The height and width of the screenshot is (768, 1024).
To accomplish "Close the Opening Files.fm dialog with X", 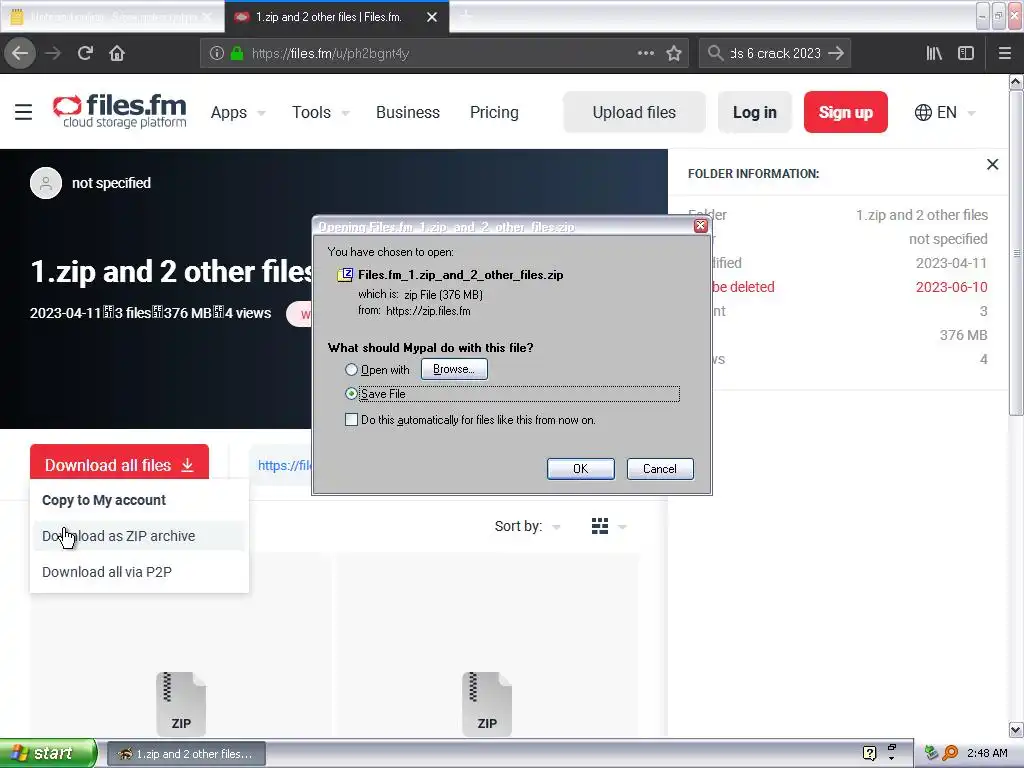I will pyautogui.click(x=701, y=226).
